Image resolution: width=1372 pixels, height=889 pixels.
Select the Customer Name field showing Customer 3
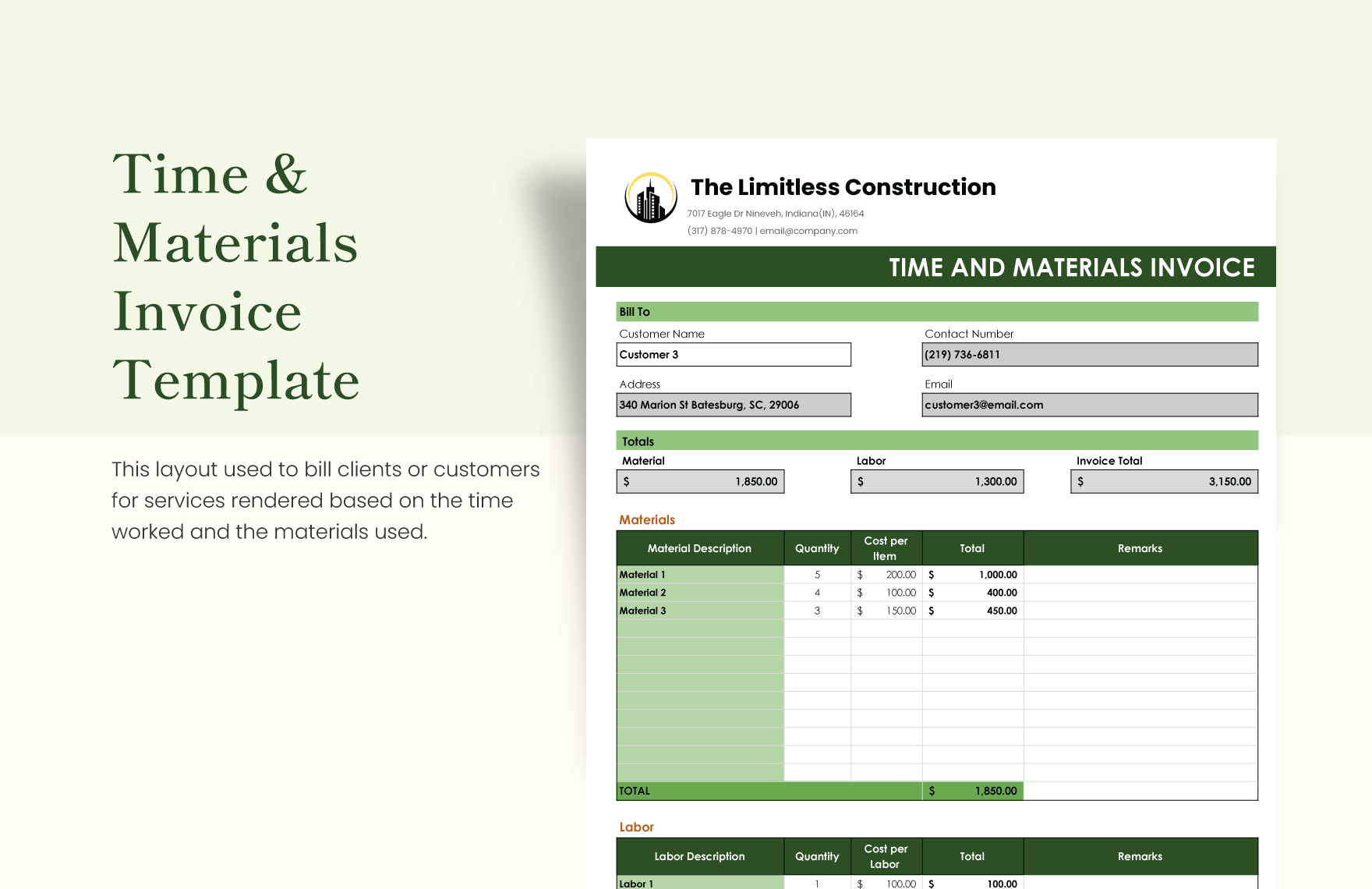point(733,354)
